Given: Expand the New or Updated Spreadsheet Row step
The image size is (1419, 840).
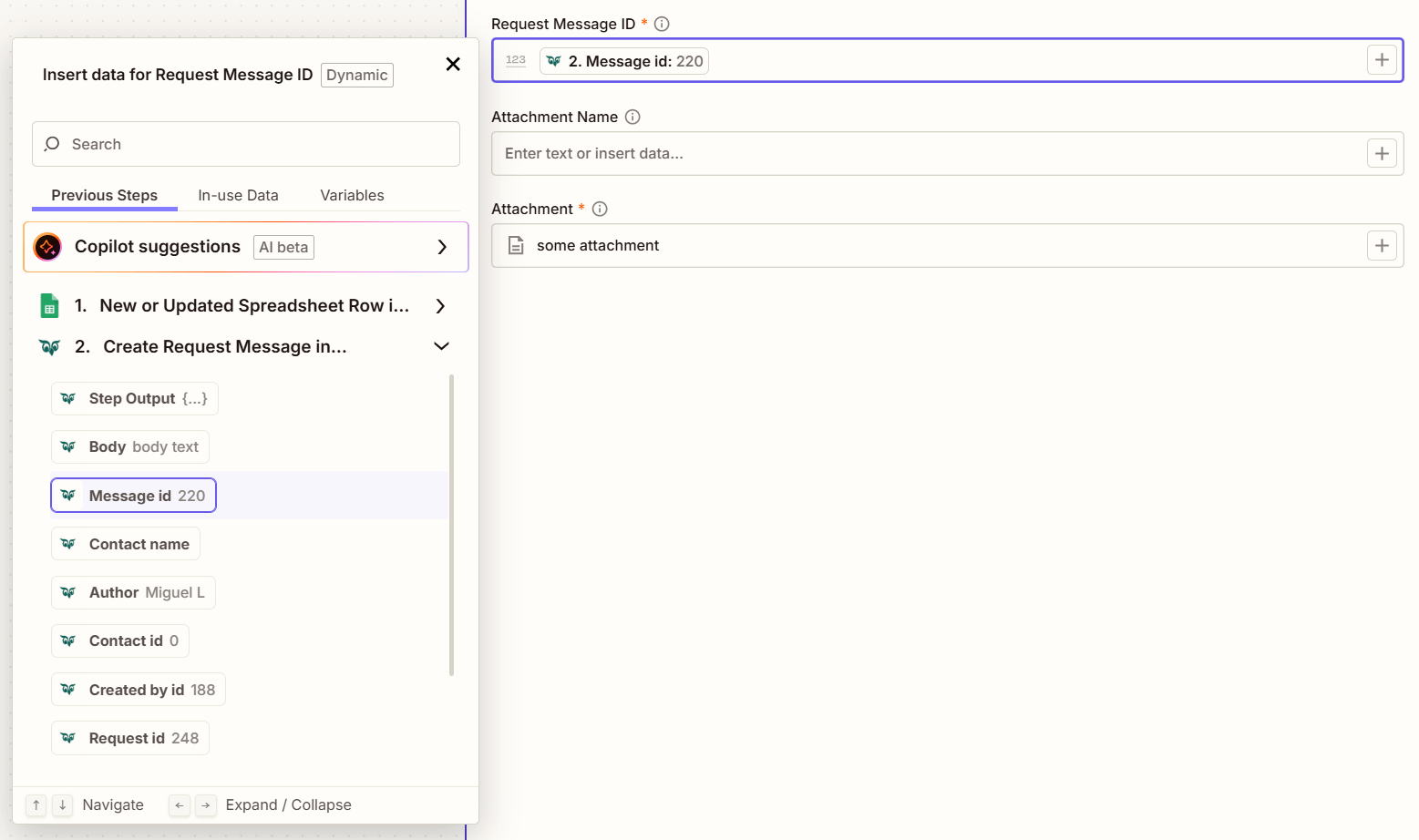Looking at the screenshot, I should (441, 306).
